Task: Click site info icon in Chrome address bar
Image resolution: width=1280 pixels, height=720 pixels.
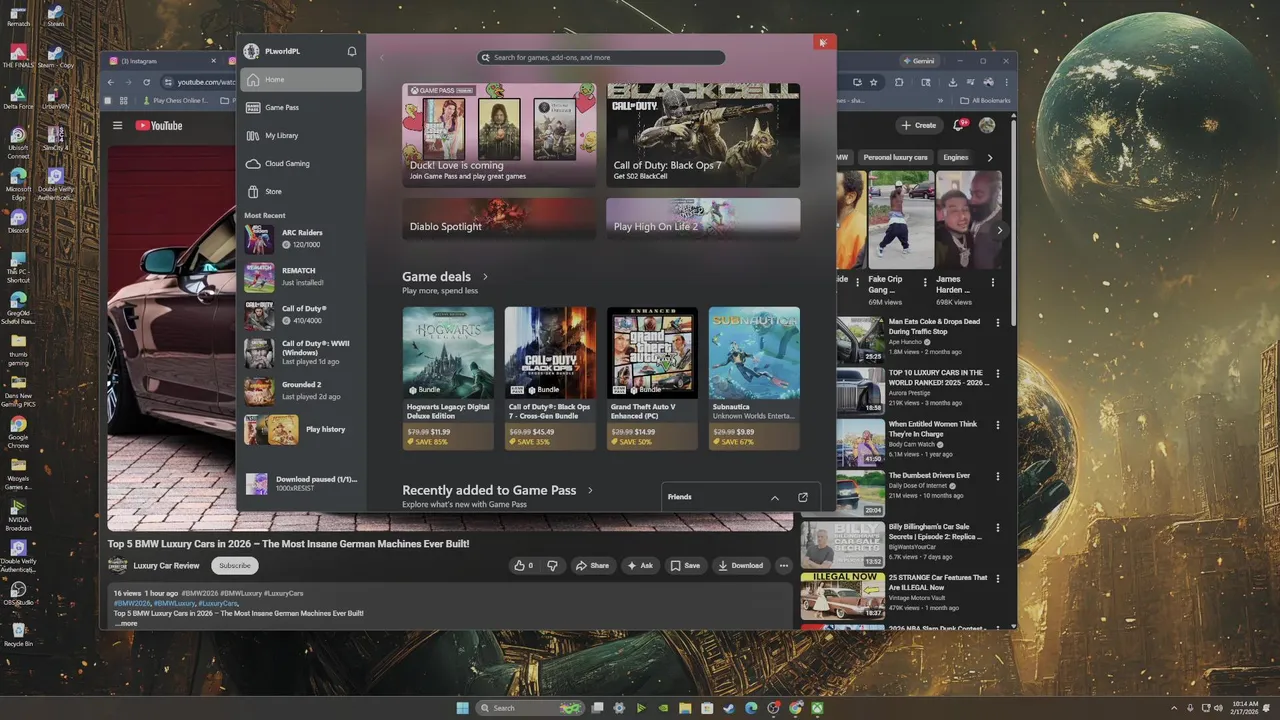Action: point(168,82)
